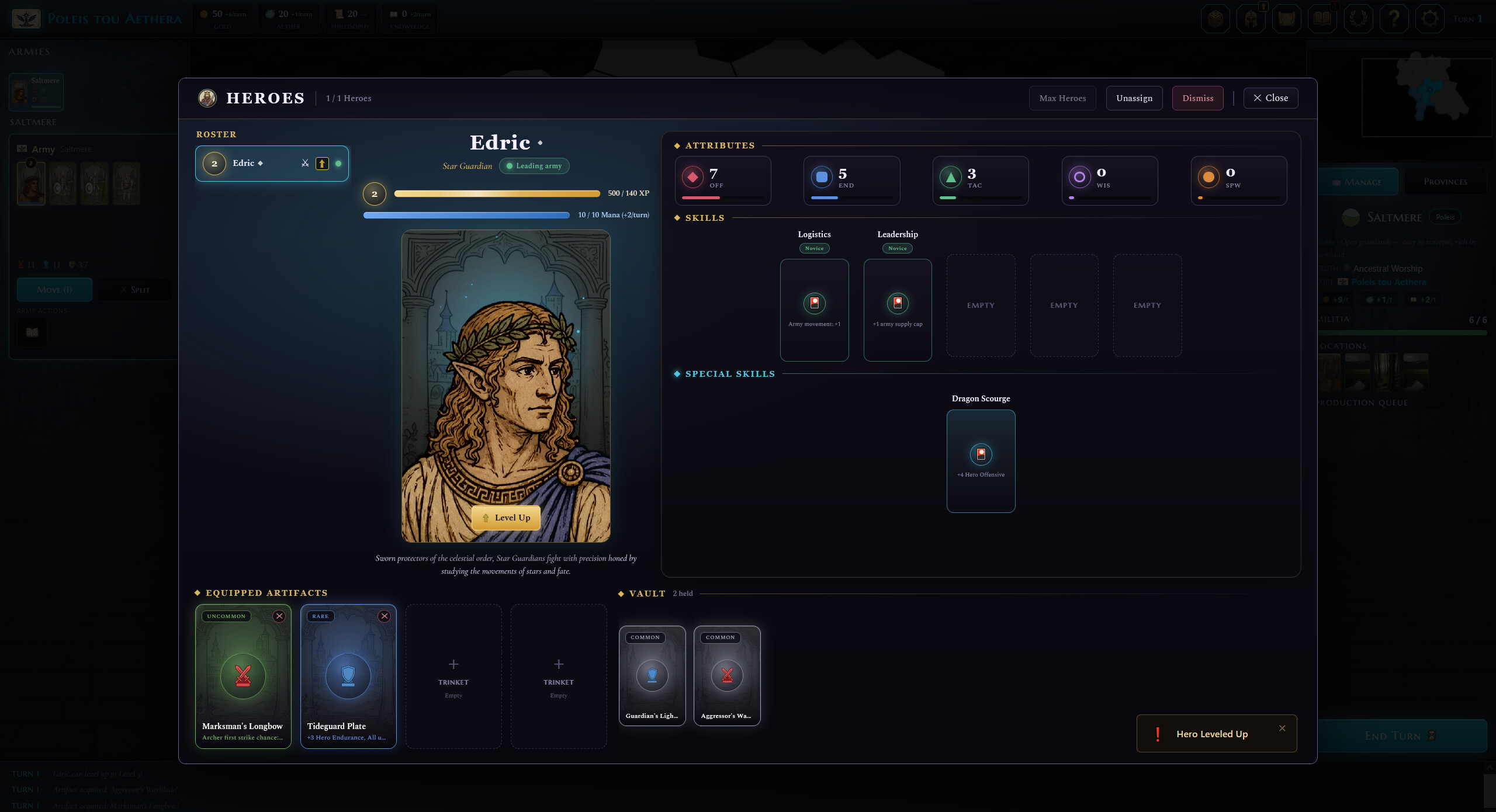This screenshot has width=1496, height=812.
Task: Click the green triangle TAC attribute icon
Action: 951,177
